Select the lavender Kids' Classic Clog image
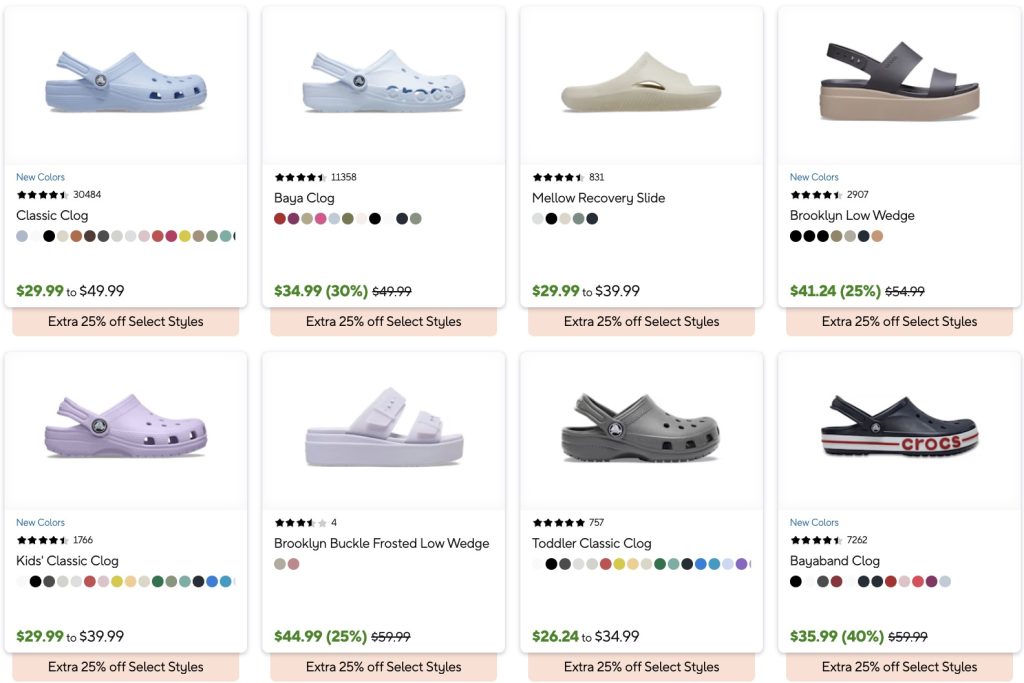The height and width of the screenshot is (683, 1024). point(126,427)
